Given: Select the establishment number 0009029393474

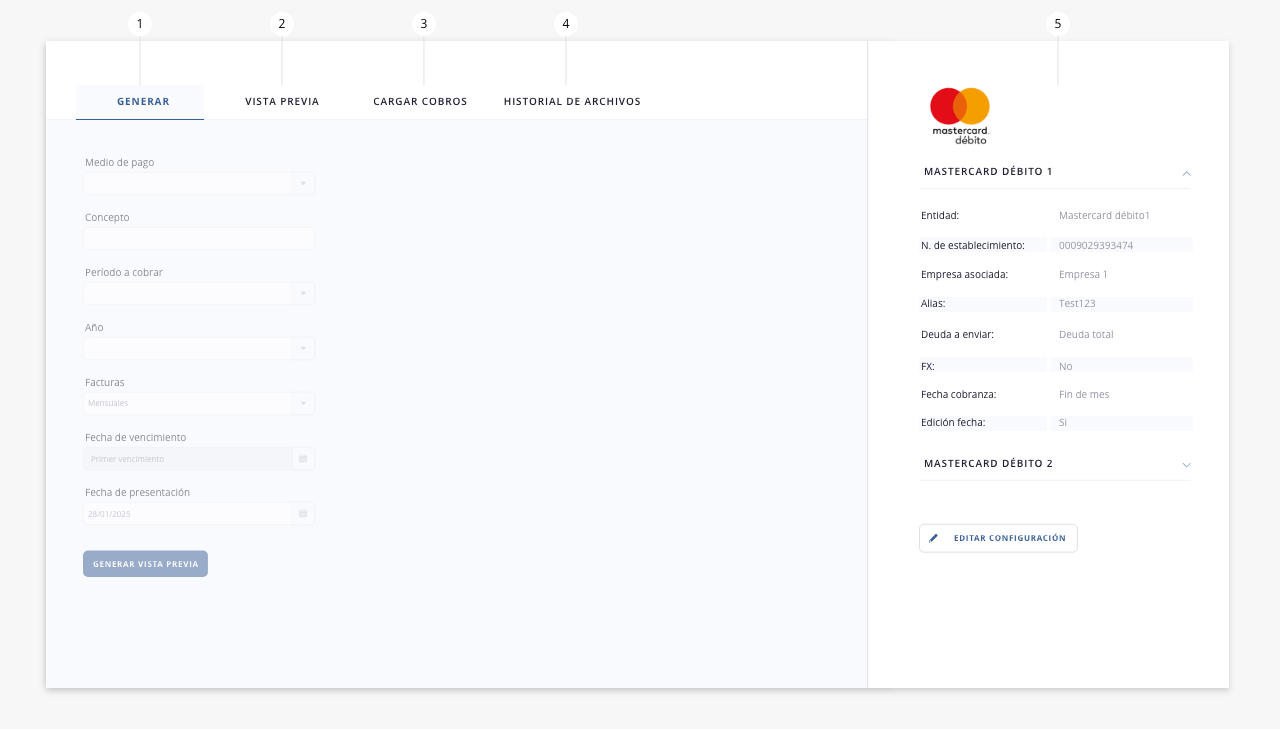Looking at the screenshot, I should click(1096, 245).
